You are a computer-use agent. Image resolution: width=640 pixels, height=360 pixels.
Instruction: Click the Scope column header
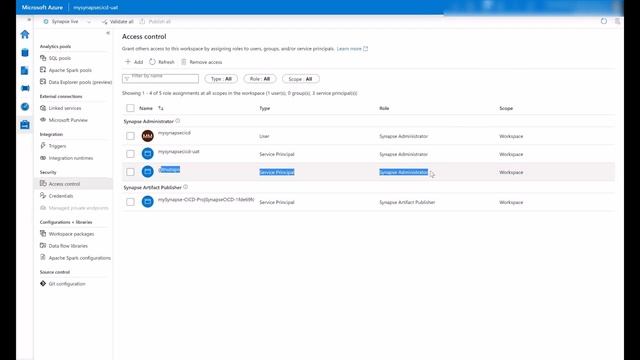click(506, 108)
